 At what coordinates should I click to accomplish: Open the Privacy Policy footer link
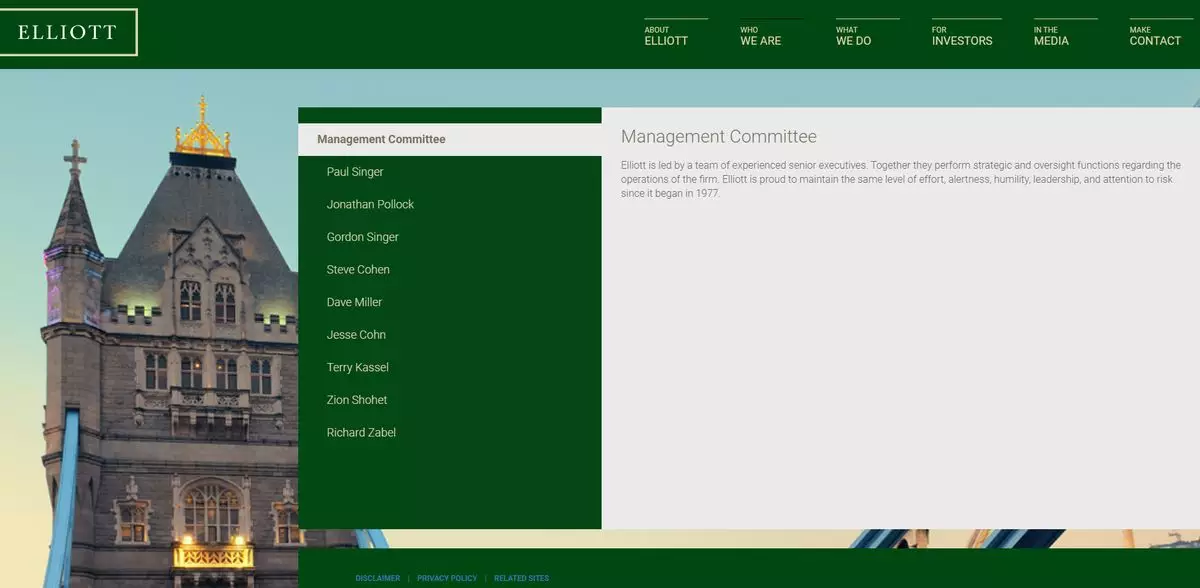(x=447, y=578)
